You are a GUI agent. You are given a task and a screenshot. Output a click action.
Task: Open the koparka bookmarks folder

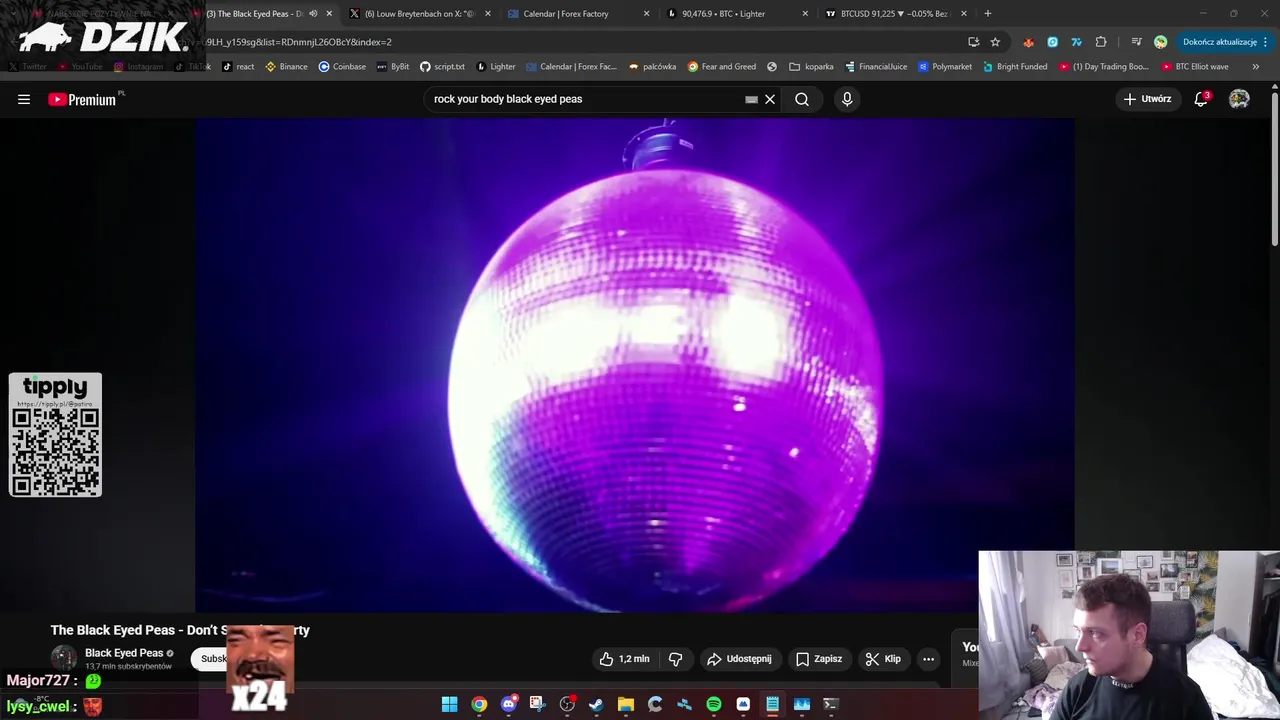(811, 67)
